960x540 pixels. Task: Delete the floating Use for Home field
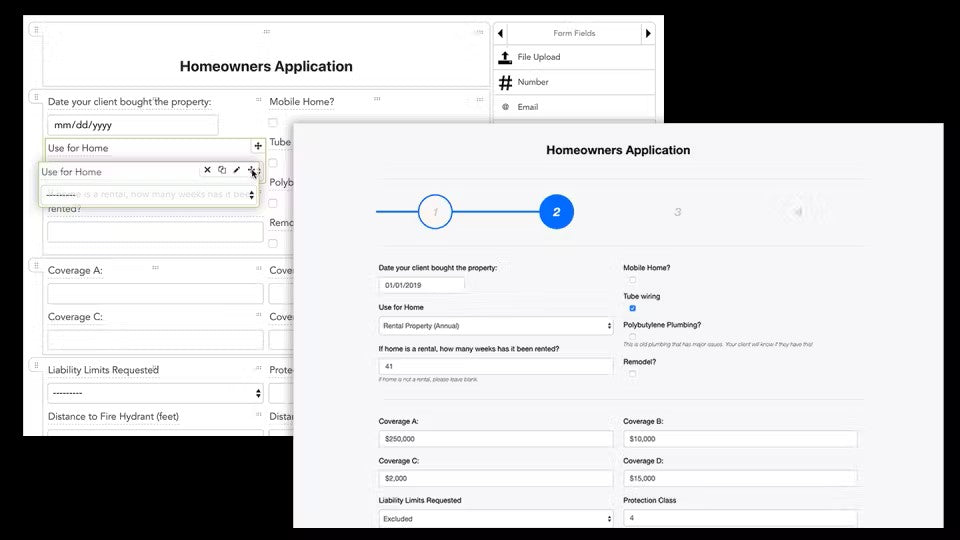pyautogui.click(x=207, y=171)
